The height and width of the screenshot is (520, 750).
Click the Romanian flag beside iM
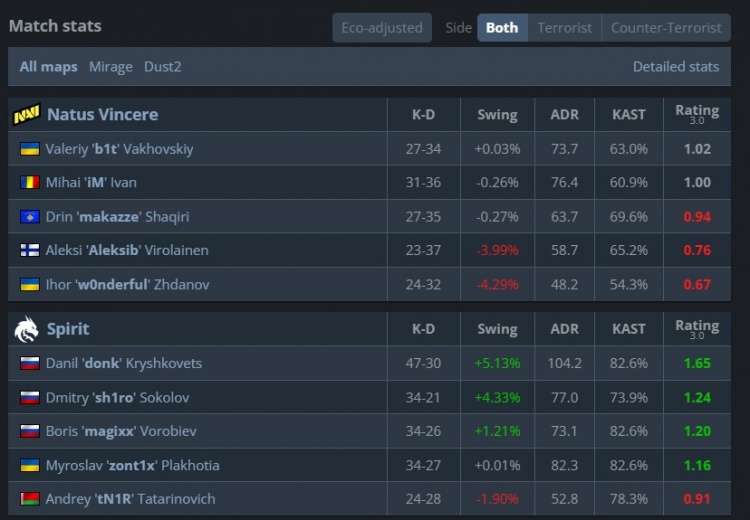pyautogui.click(x=29, y=183)
